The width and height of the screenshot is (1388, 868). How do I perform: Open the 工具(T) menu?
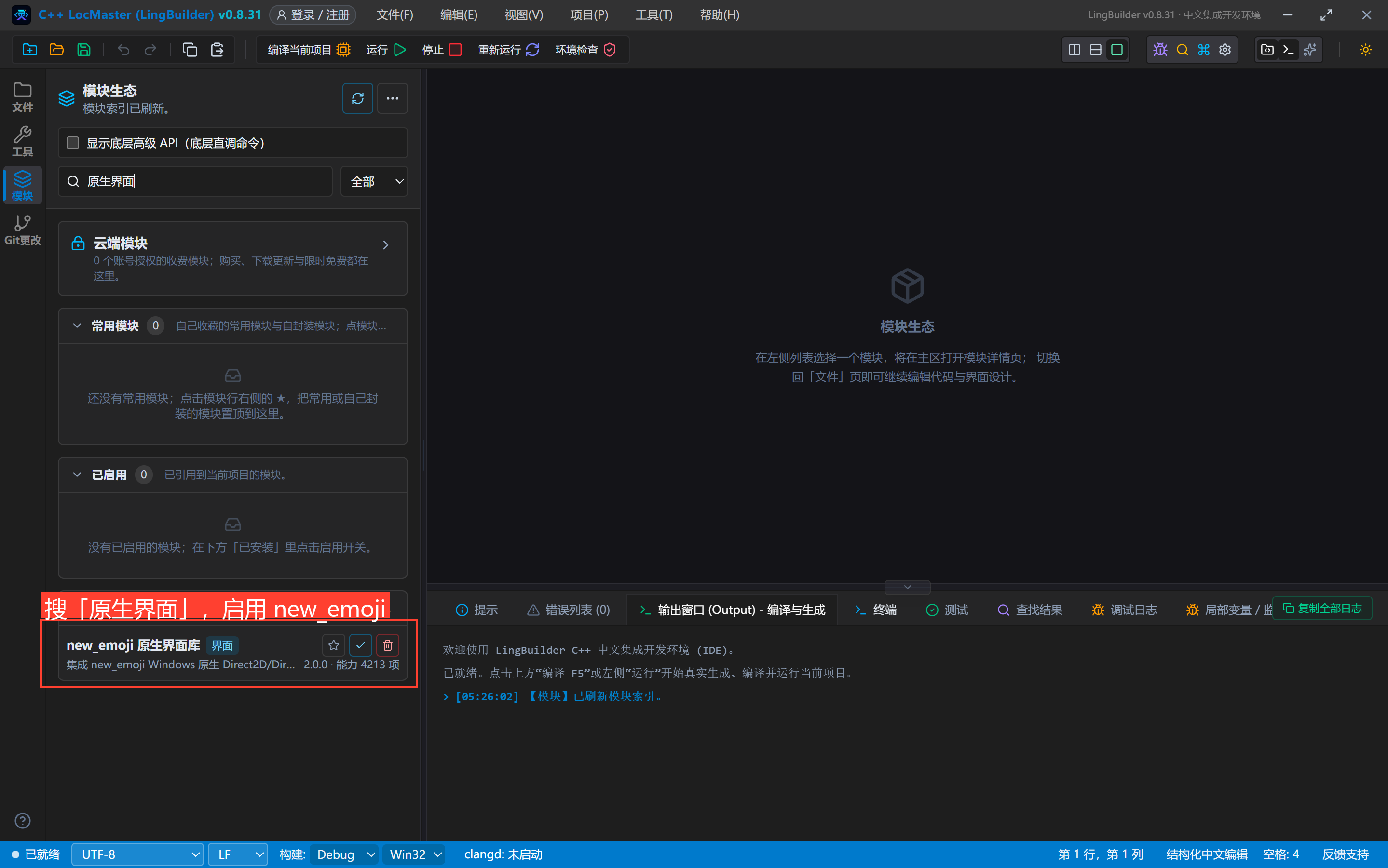pos(654,15)
